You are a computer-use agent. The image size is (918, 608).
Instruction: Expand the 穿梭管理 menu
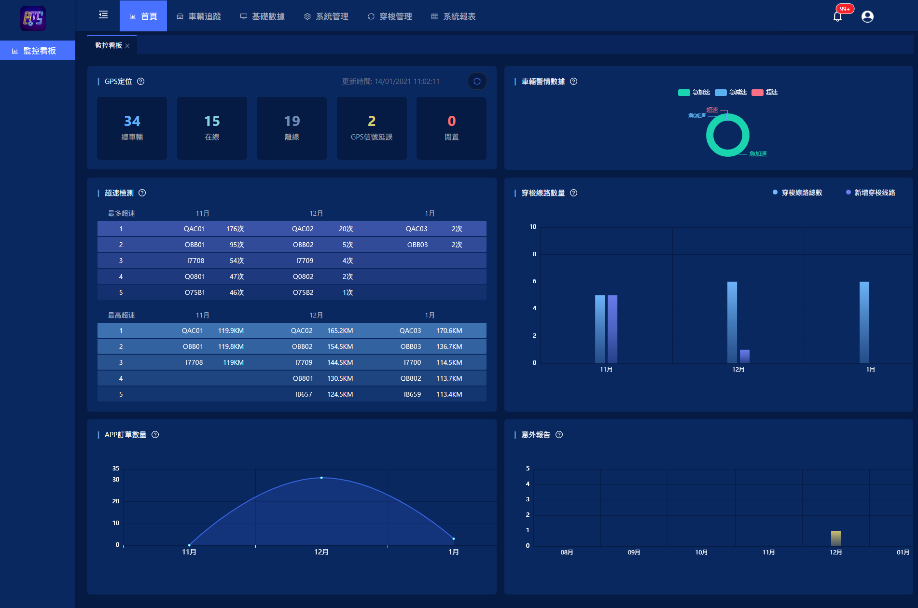click(x=390, y=17)
